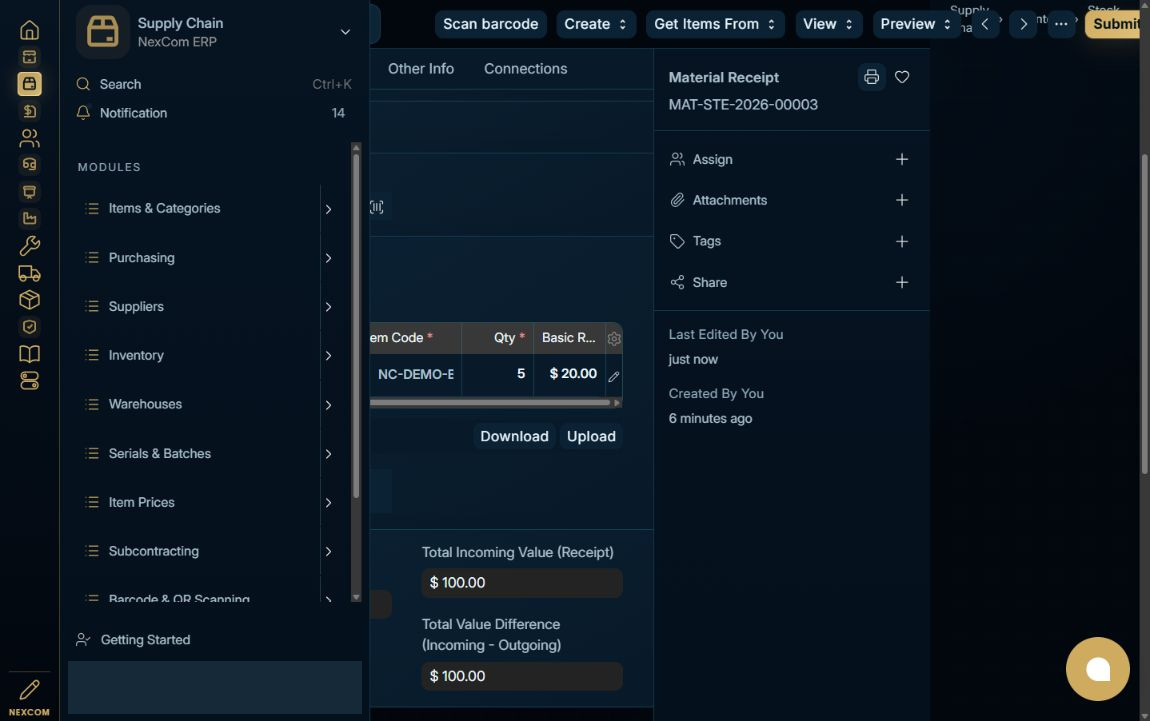
Task: Click the Qty cell showing 5
Action: [x=497, y=375]
